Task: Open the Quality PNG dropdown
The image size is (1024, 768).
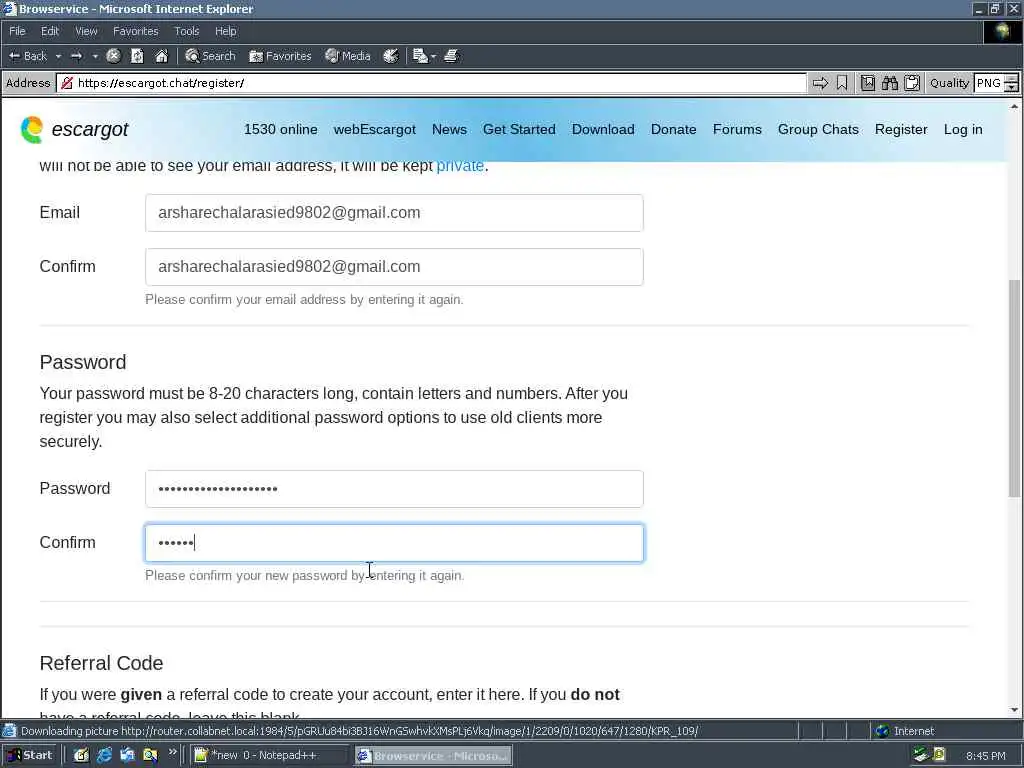Action: [995, 83]
